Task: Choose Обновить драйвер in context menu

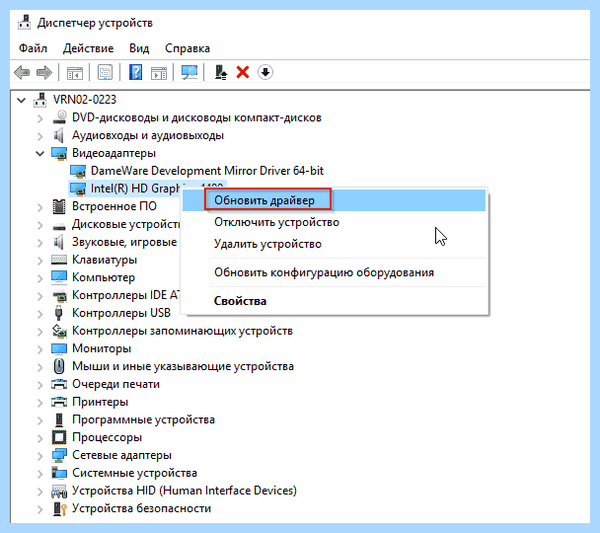Action: [x=334, y=200]
